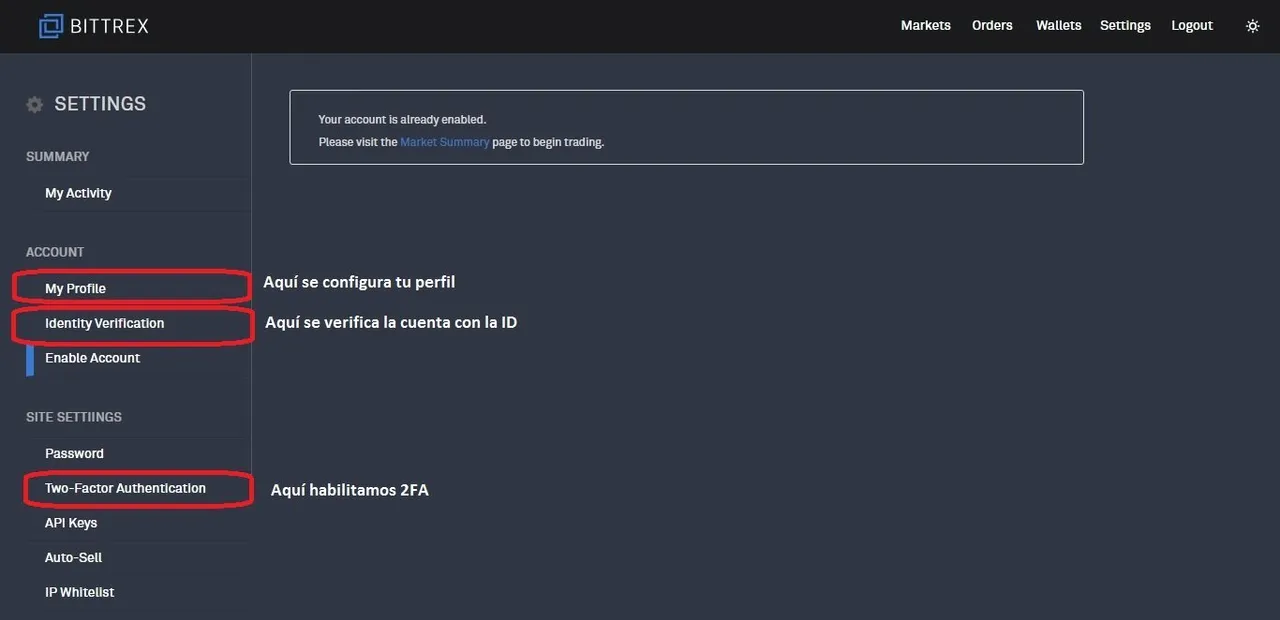
Task: Go to Identity Verification
Action: coord(104,323)
